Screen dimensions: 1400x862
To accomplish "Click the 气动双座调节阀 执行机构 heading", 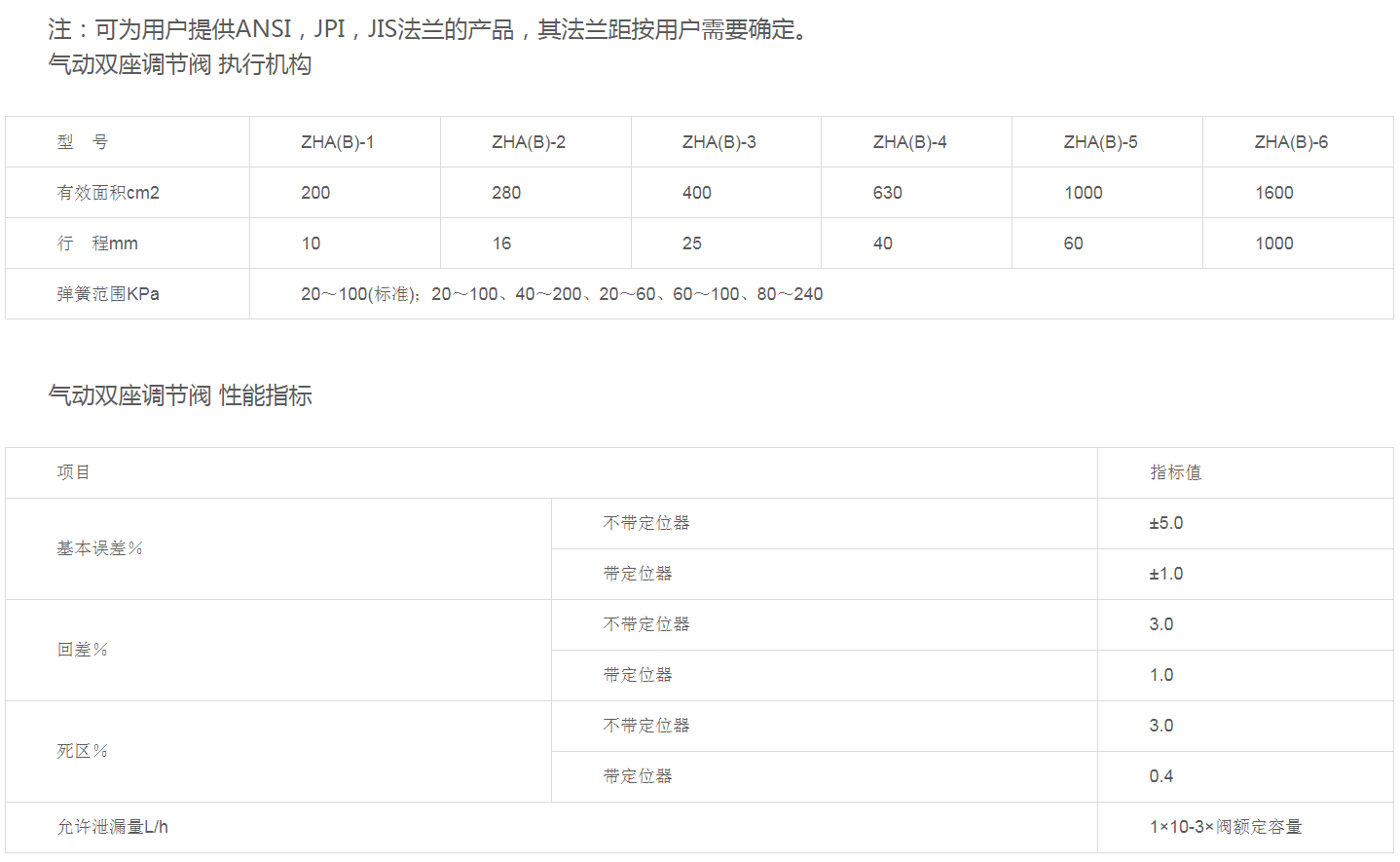I will pyautogui.click(x=180, y=65).
